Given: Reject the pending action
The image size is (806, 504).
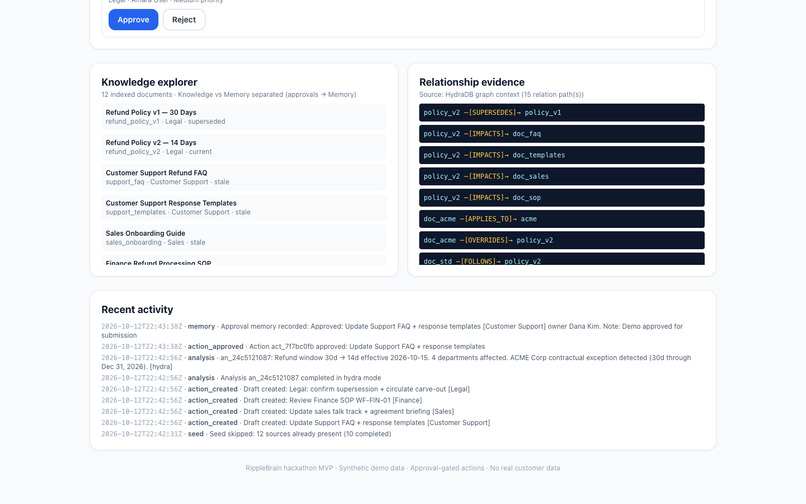Looking at the screenshot, I should [x=184, y=20].
